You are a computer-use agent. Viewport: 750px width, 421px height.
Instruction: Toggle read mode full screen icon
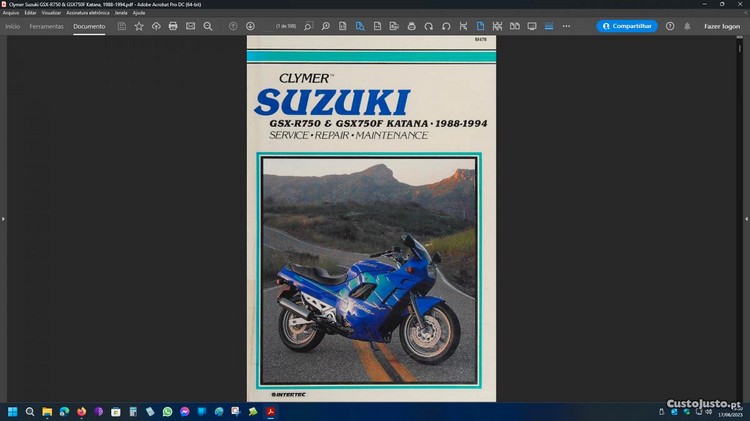(x=531, y=26)
